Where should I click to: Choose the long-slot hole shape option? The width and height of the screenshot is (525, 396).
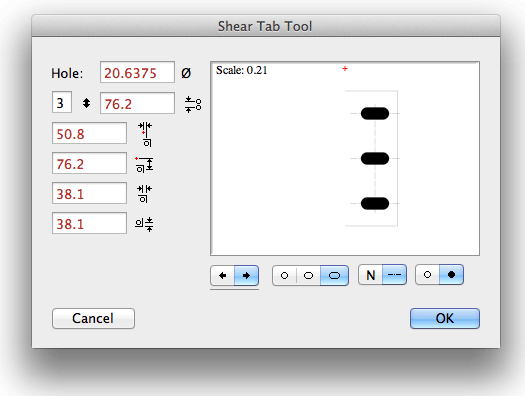tap(334, 275)
